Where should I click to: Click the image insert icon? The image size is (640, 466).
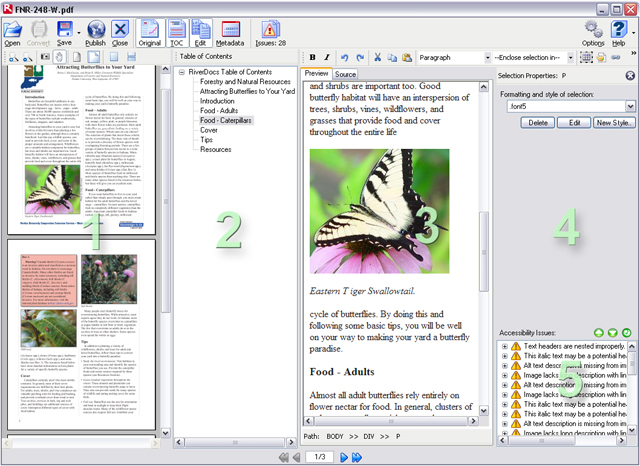[x=601, y=58]
